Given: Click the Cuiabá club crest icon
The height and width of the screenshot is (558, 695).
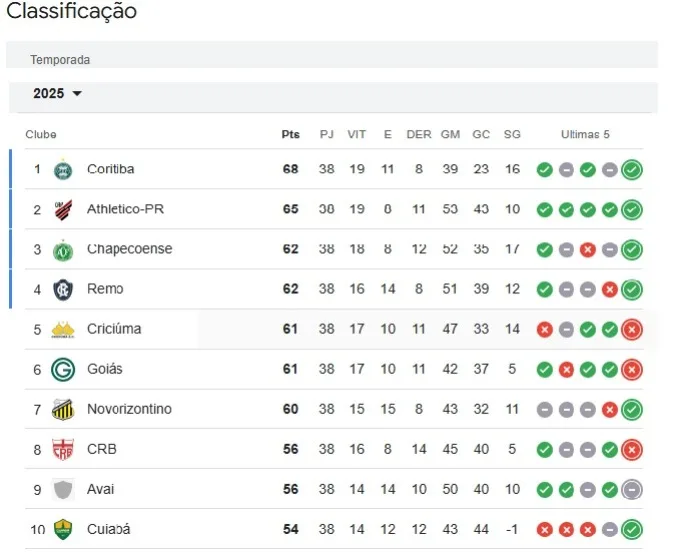Looking at the screenshot, I should (x=63, y=529).
